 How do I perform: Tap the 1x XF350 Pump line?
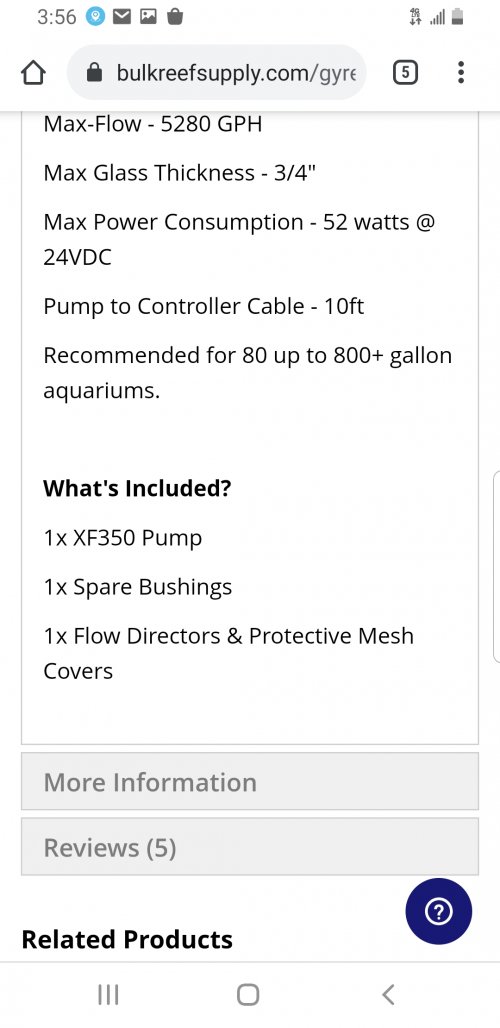click(x=123, y=538)
